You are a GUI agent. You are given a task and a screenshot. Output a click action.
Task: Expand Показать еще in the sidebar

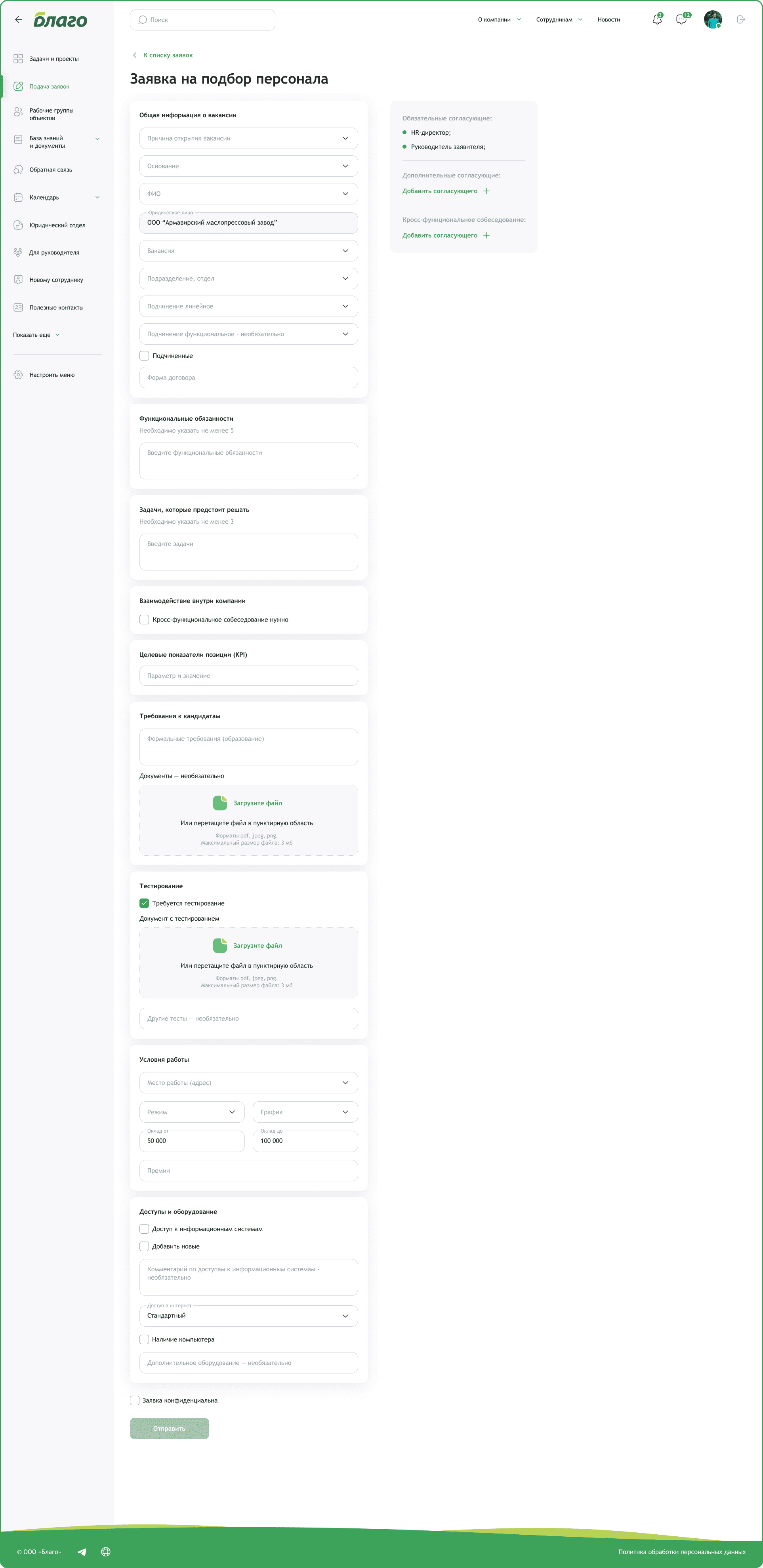[x=36, y=335]
